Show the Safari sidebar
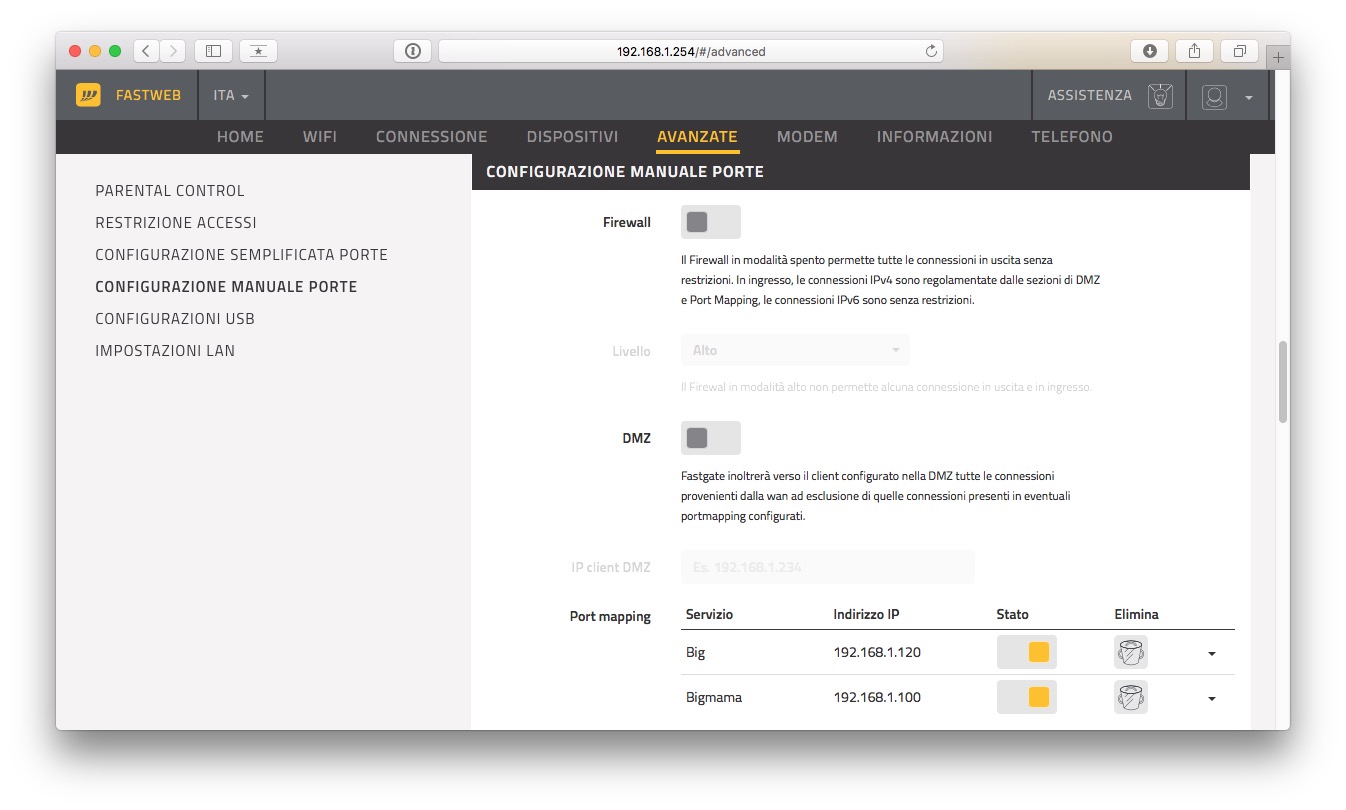1346x810 pixels. (x=213, y=51)
